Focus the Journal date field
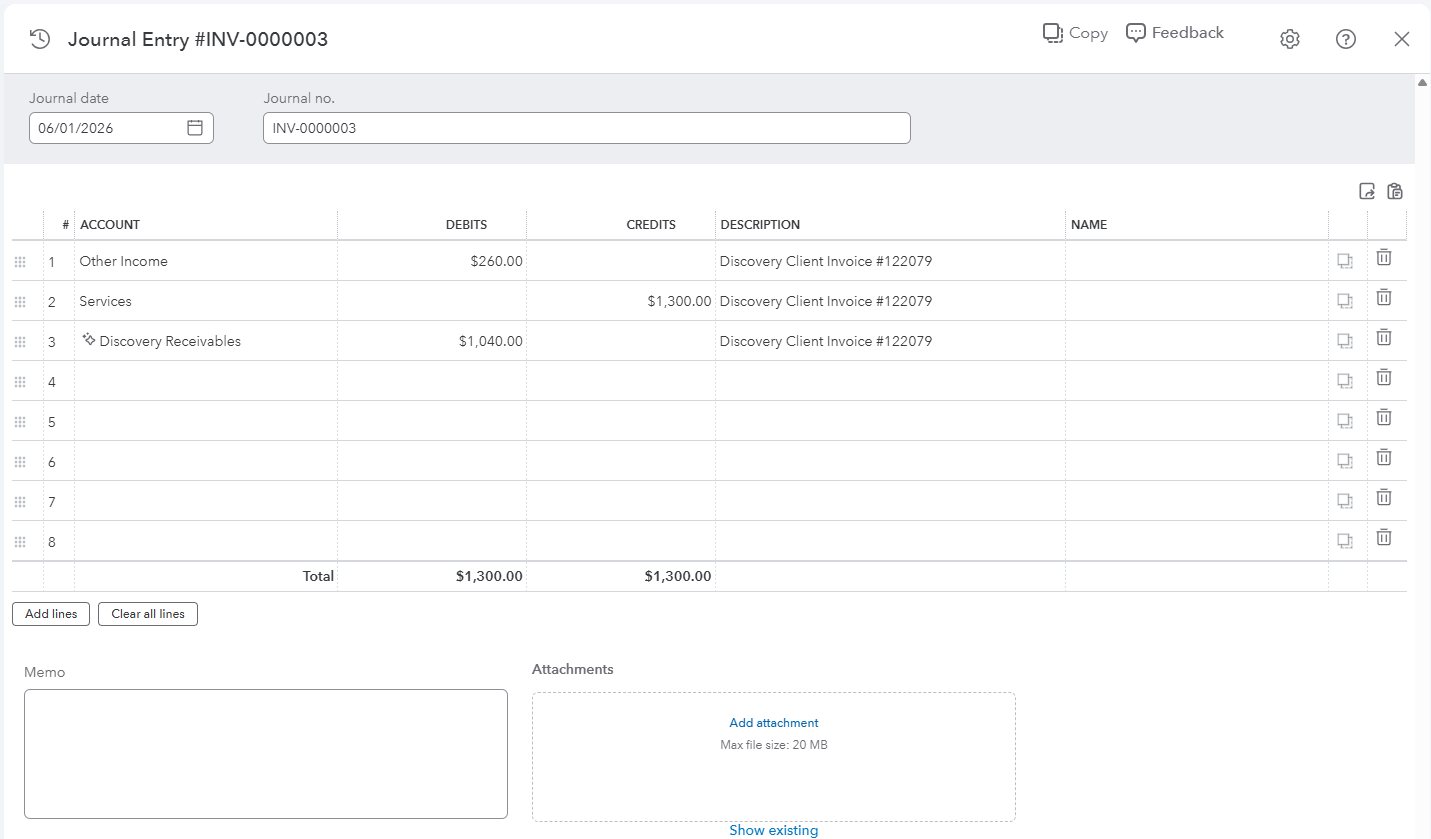This screenshot has height=839, width=1431. coord(121,128)
